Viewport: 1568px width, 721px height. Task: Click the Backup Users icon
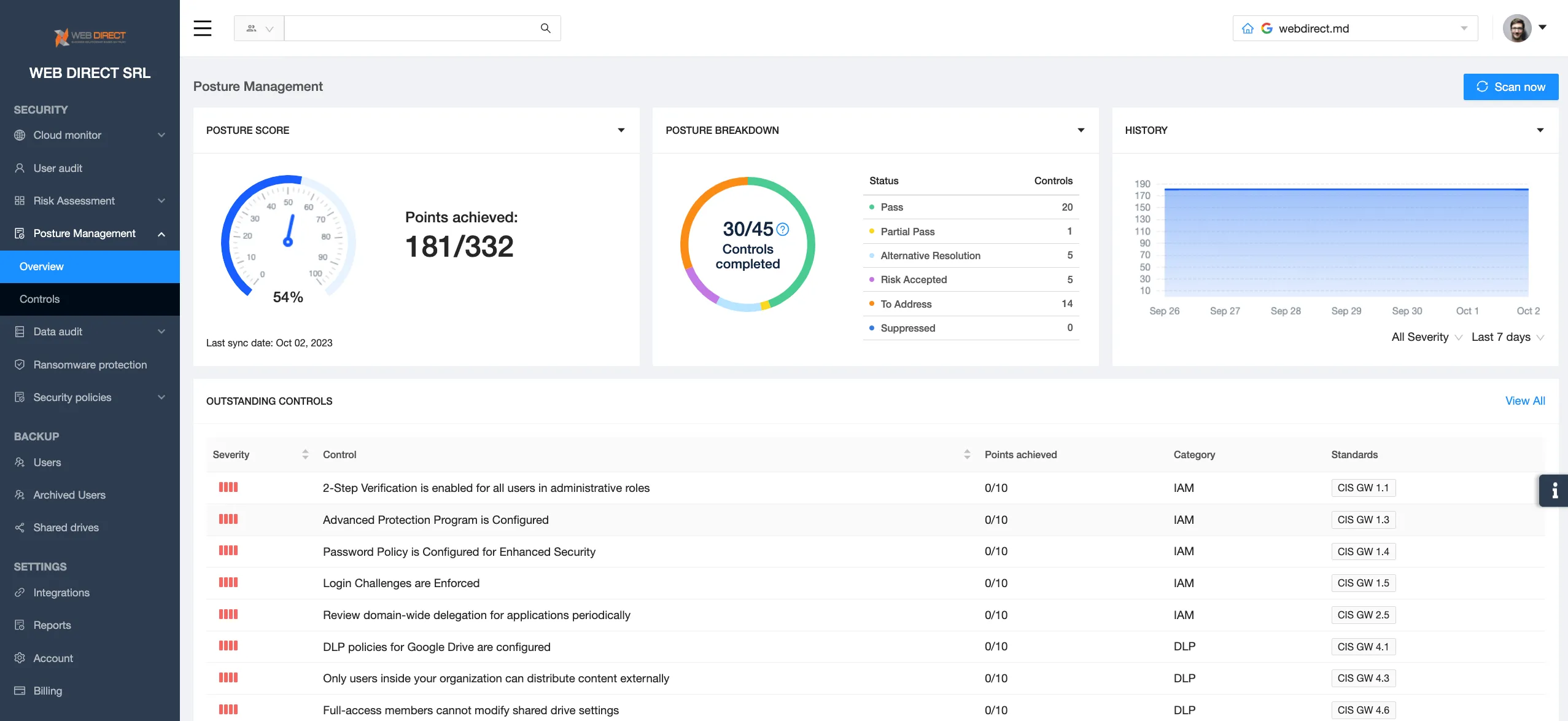coord(20,462)
